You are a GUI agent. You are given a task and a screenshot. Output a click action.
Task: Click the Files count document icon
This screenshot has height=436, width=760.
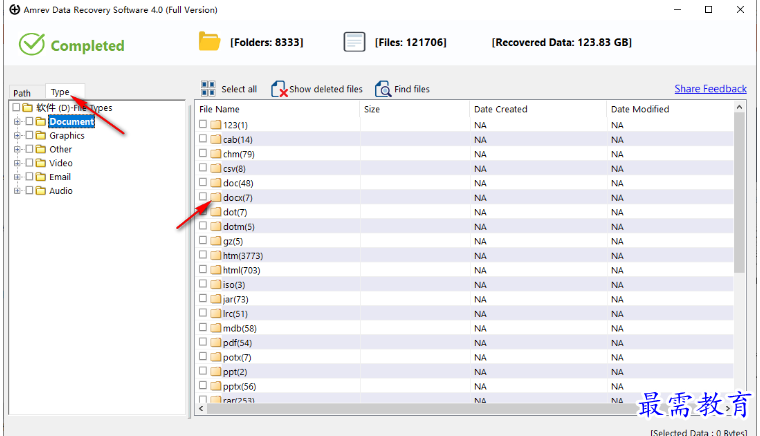[354, 42]
